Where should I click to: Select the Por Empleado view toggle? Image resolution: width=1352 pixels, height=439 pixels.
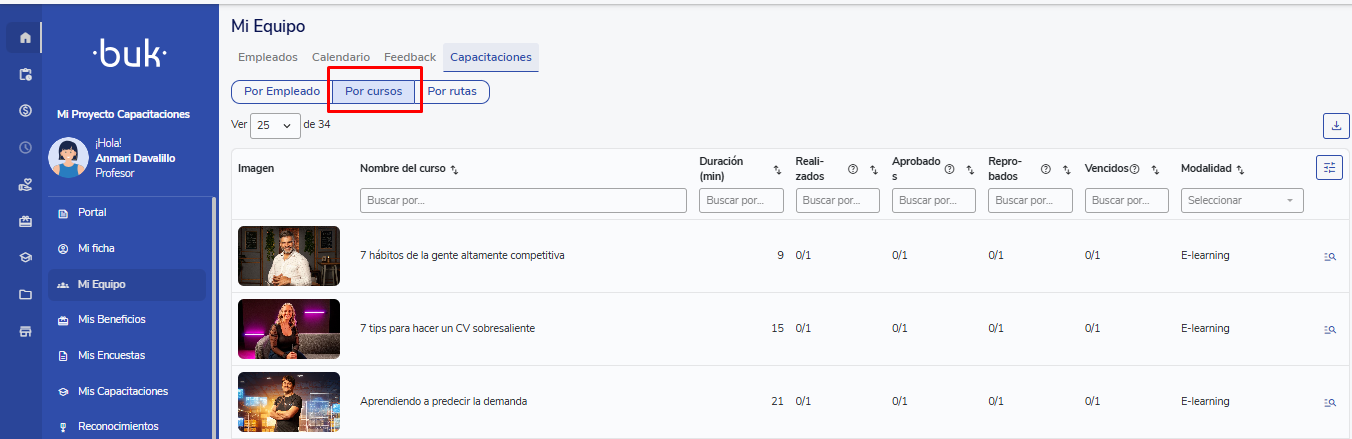281,92
